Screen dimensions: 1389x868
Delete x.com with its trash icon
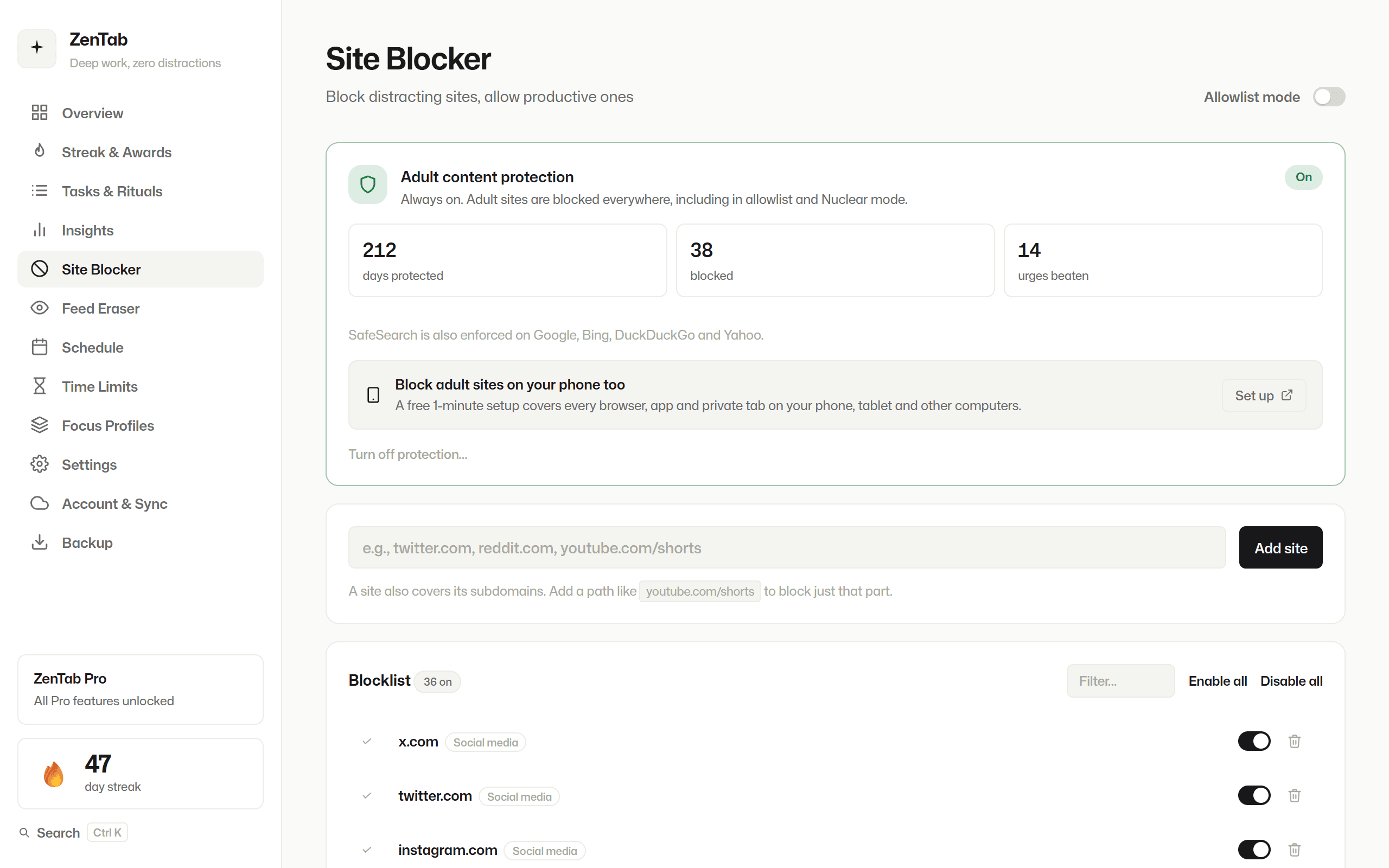[x=1294, y=741]
